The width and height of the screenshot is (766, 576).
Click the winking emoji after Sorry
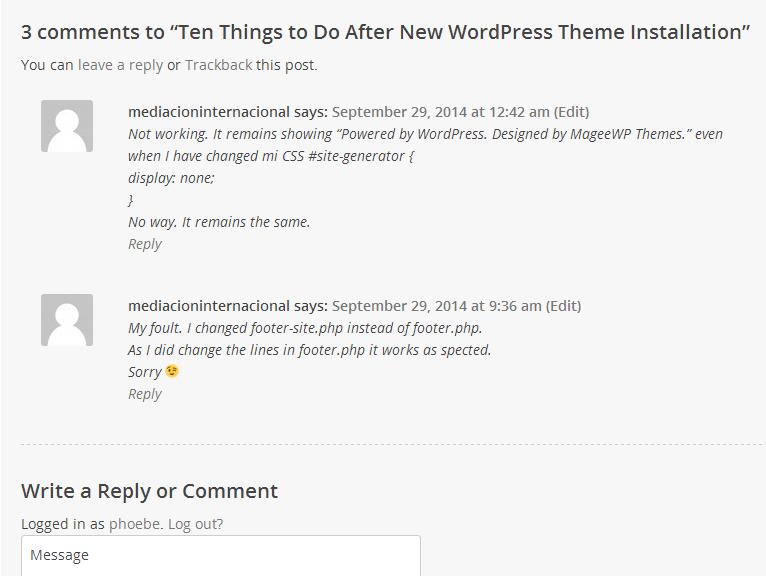click(172, 371)
